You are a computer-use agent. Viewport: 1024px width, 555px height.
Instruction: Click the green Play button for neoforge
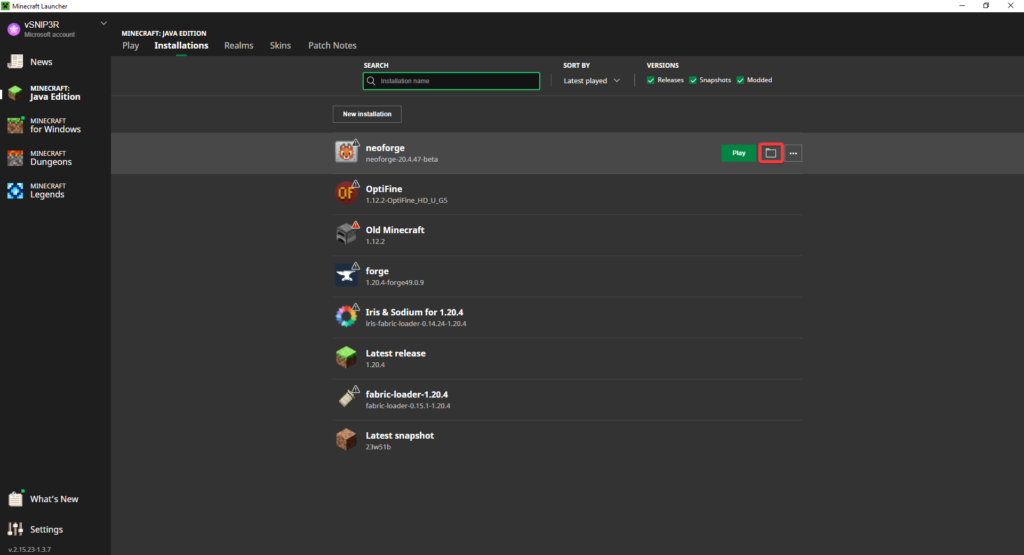738,153
